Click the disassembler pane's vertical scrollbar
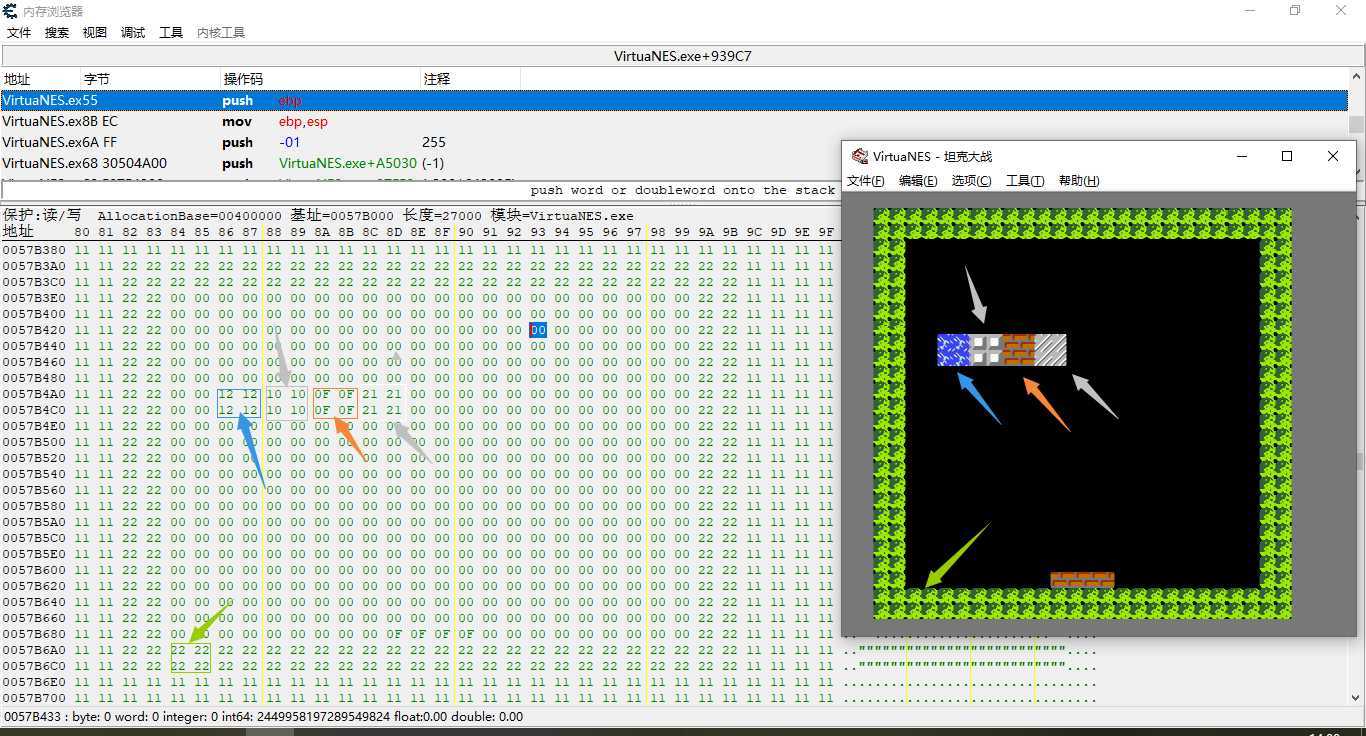Screen dimensions: 1366x736 1356,125
